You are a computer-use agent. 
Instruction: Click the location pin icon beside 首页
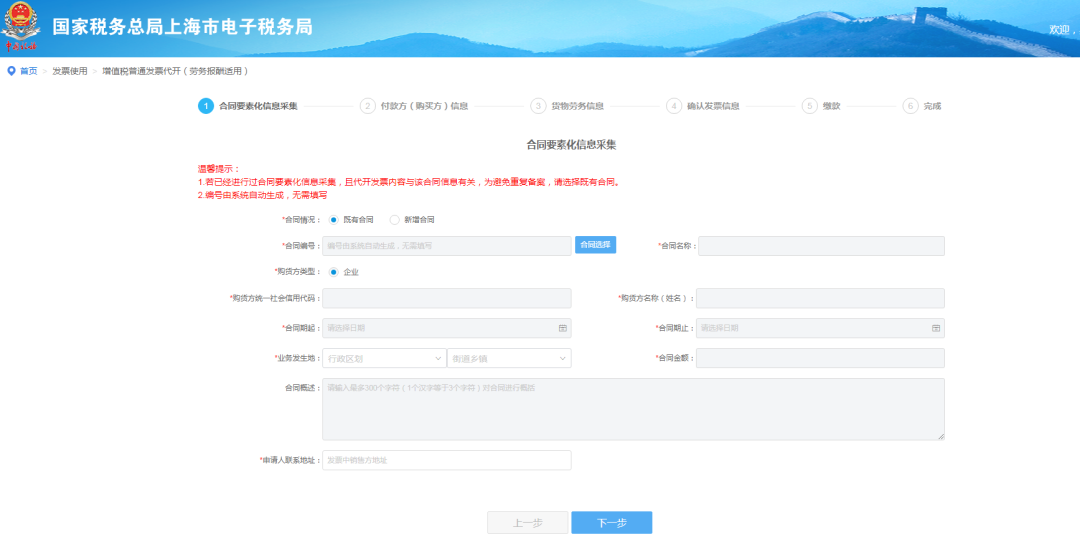11,71
